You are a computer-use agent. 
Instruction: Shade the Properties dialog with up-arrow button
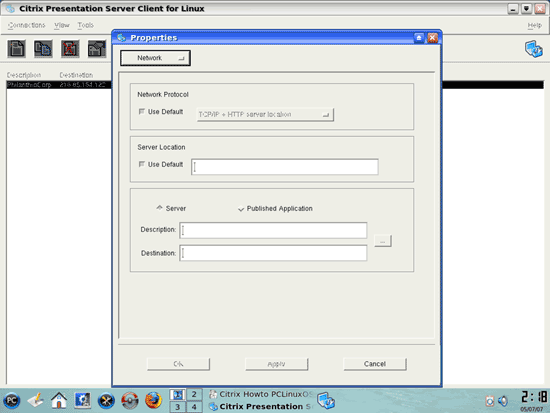[x=419, y=38]
